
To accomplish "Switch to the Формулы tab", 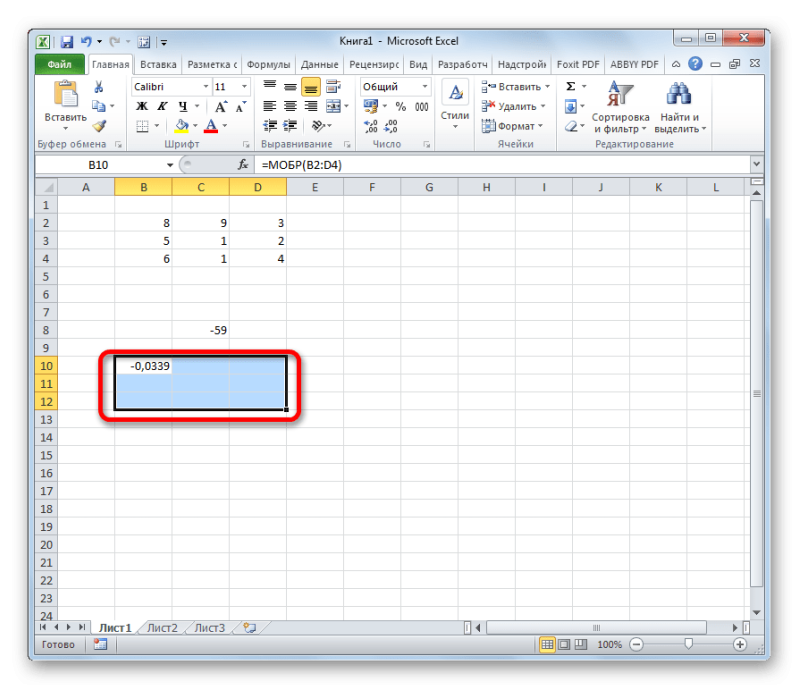I will pyautogui.click(x=268, y=64).
